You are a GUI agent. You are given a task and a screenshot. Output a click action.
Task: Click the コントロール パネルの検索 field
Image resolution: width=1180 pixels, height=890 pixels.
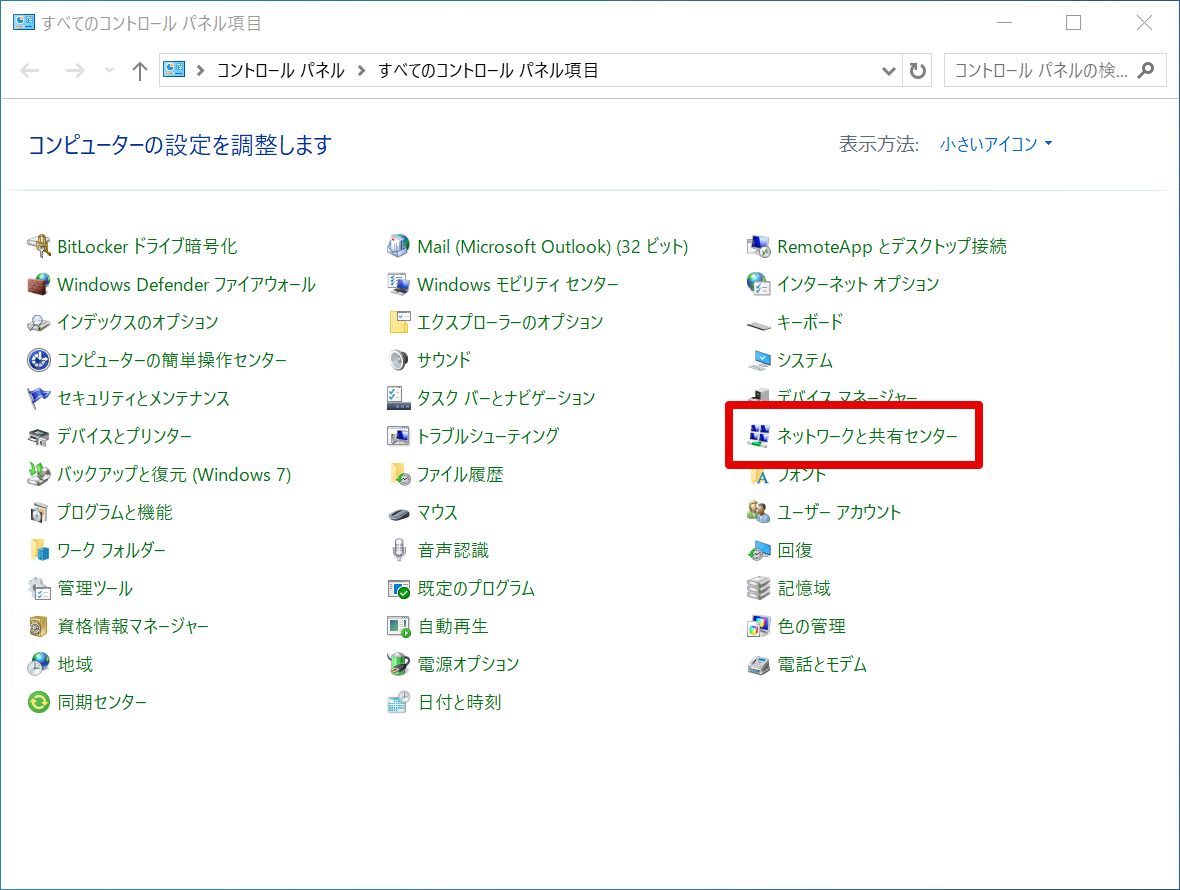point(1055,71)
